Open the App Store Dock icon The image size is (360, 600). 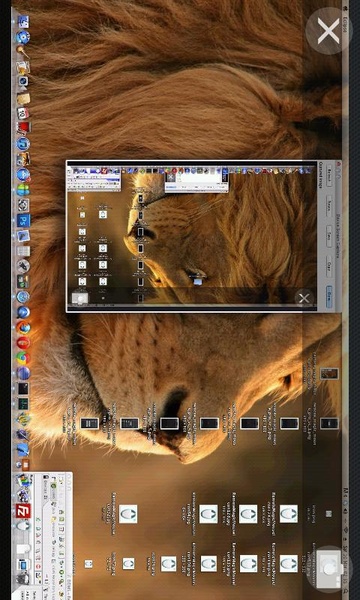pyautogui.click(x=23, y=175)
